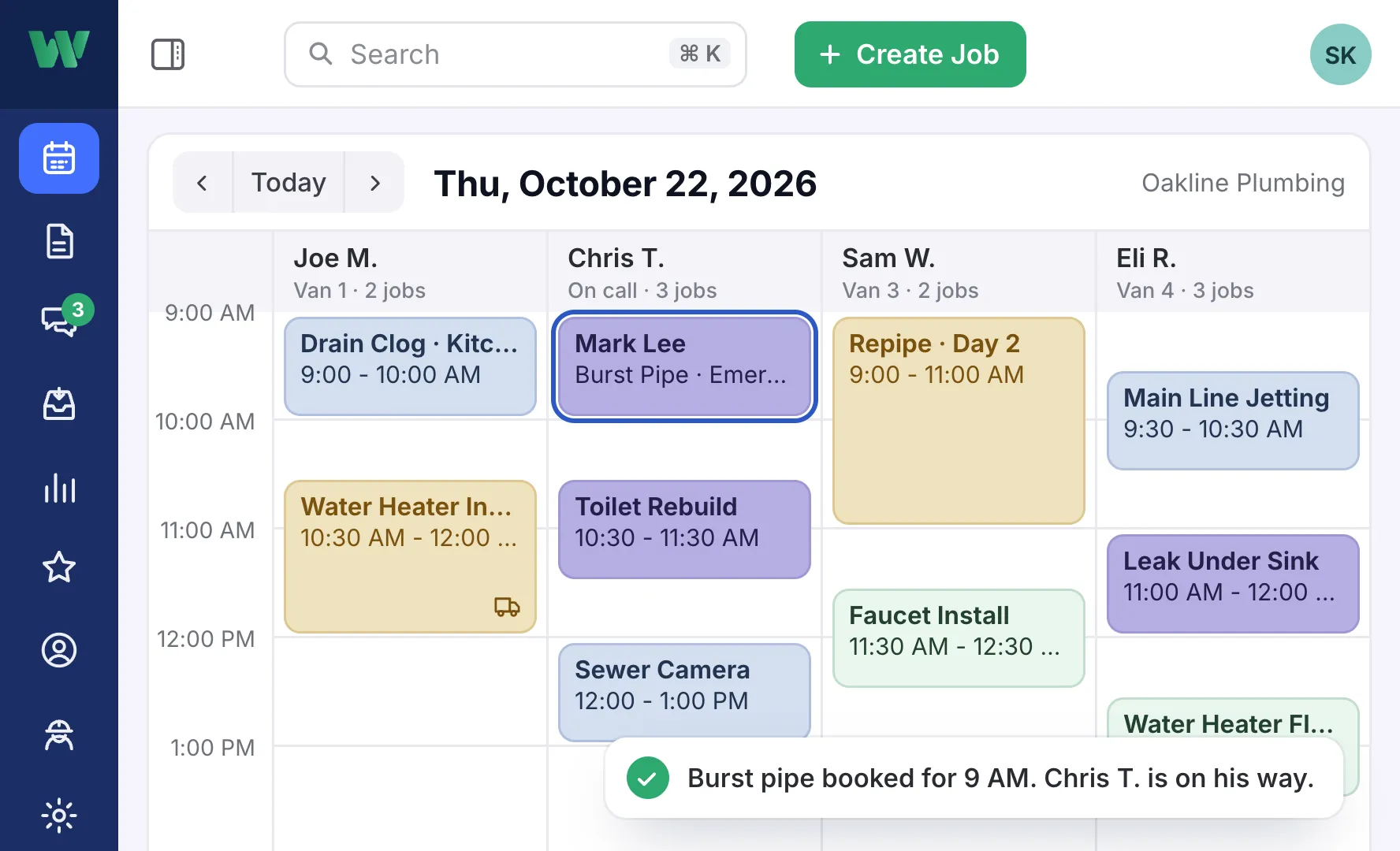Open the Toilet Rebuild job card
1400x851 pixels.
(x=684, y=530)
